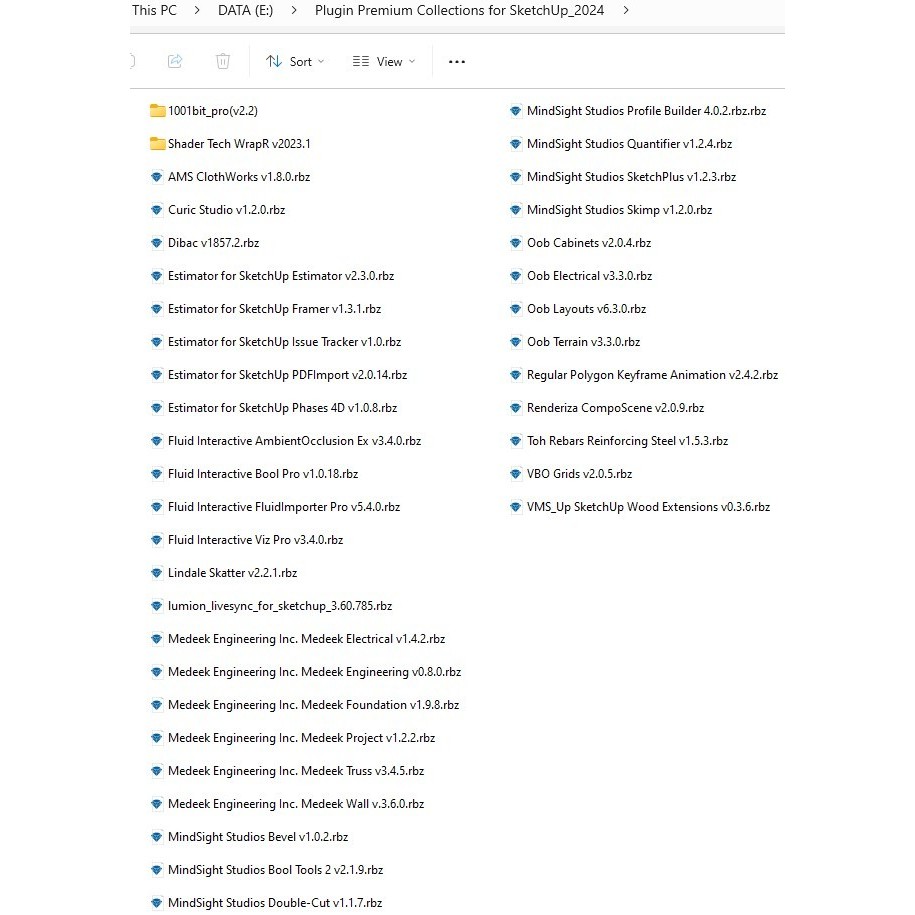915x915 pixels.
Task: Click the file icon beside Dibac v1857.2.rbz
Action: [157, 243]
